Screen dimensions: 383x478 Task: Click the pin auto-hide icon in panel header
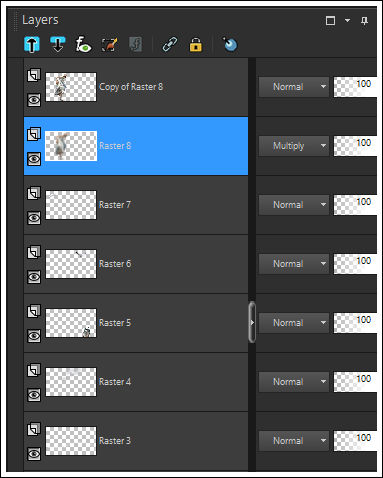[364, 21]
